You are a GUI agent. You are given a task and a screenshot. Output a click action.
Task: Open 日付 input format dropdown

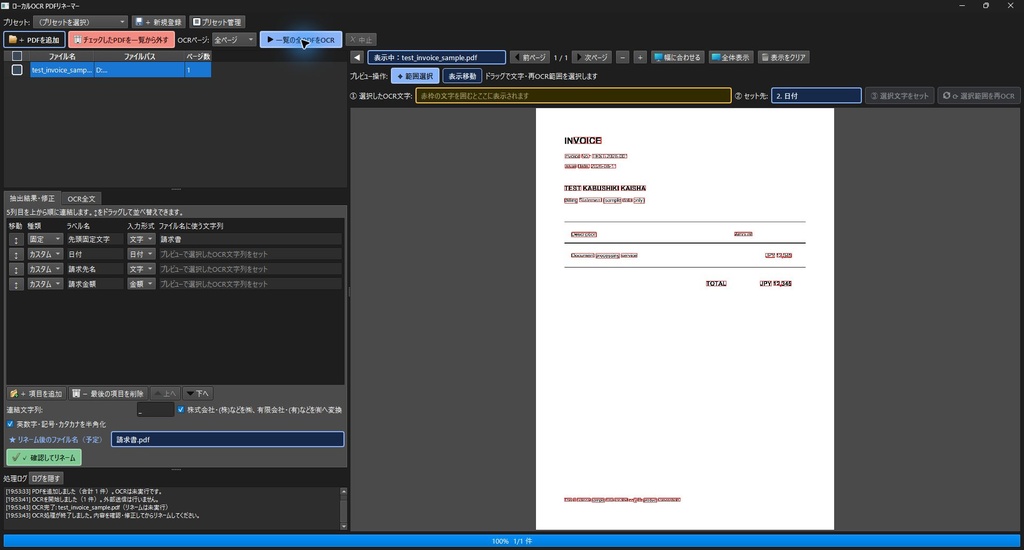coord(141,254)
